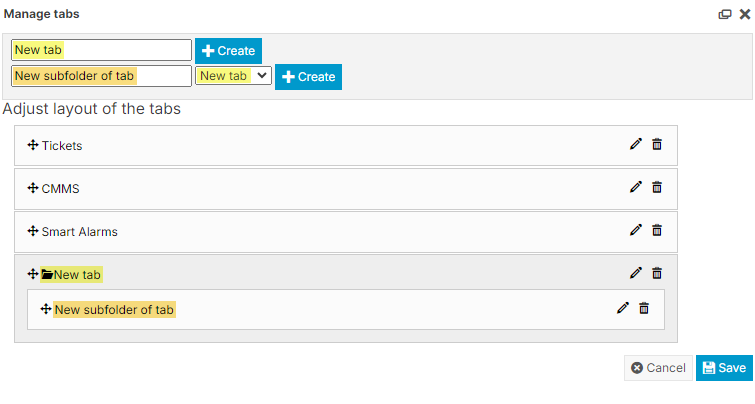Open the parent tab dropdown selector
Viewport: 755px width, 404px height.
tap(234, 76)
